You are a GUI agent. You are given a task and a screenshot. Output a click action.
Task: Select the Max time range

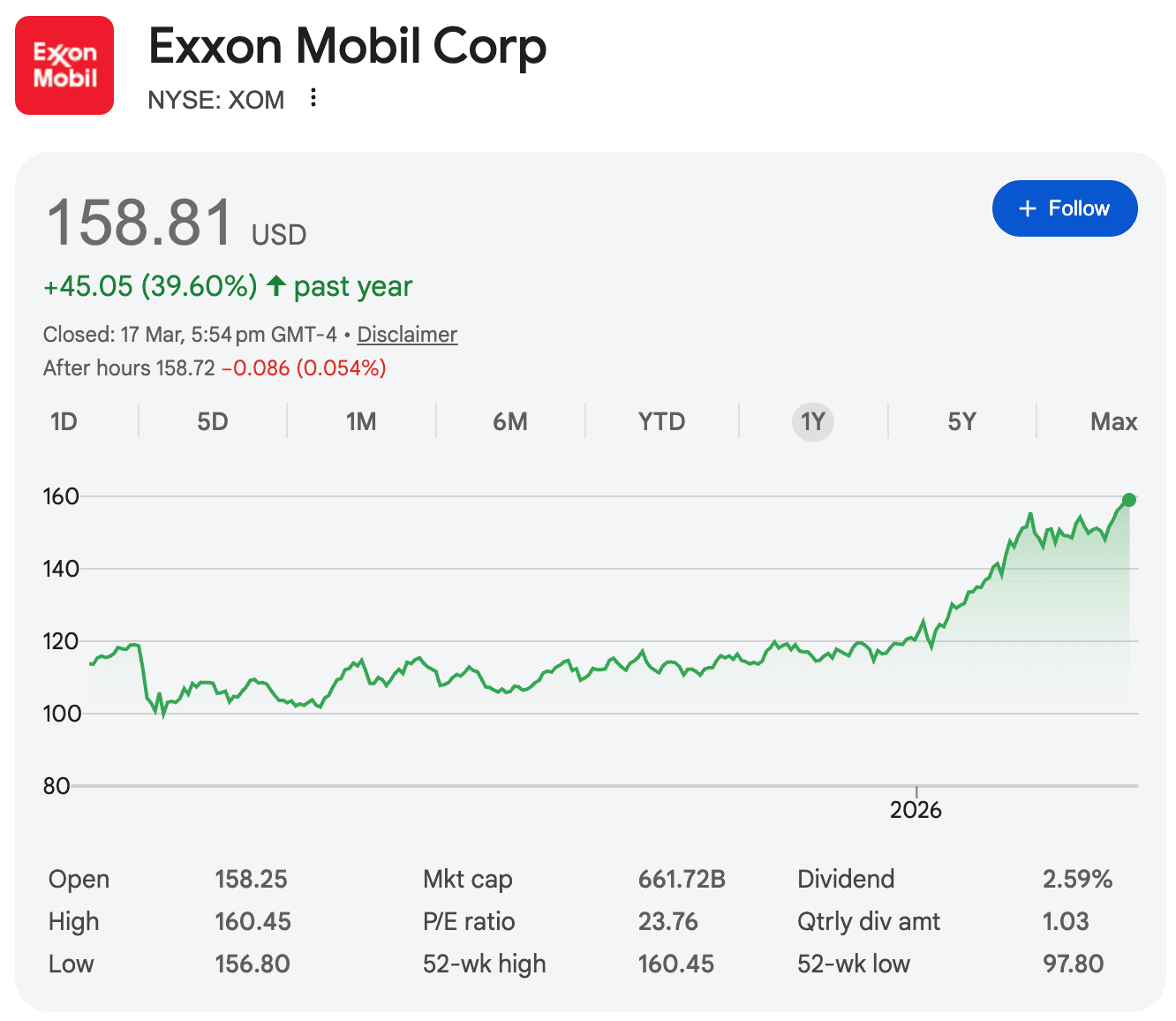1113,421
